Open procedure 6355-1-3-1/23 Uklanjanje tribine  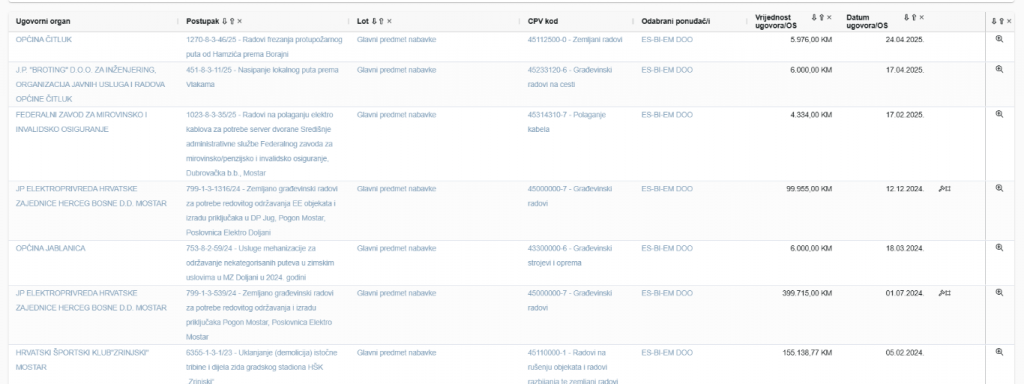(x=262, y=366)
